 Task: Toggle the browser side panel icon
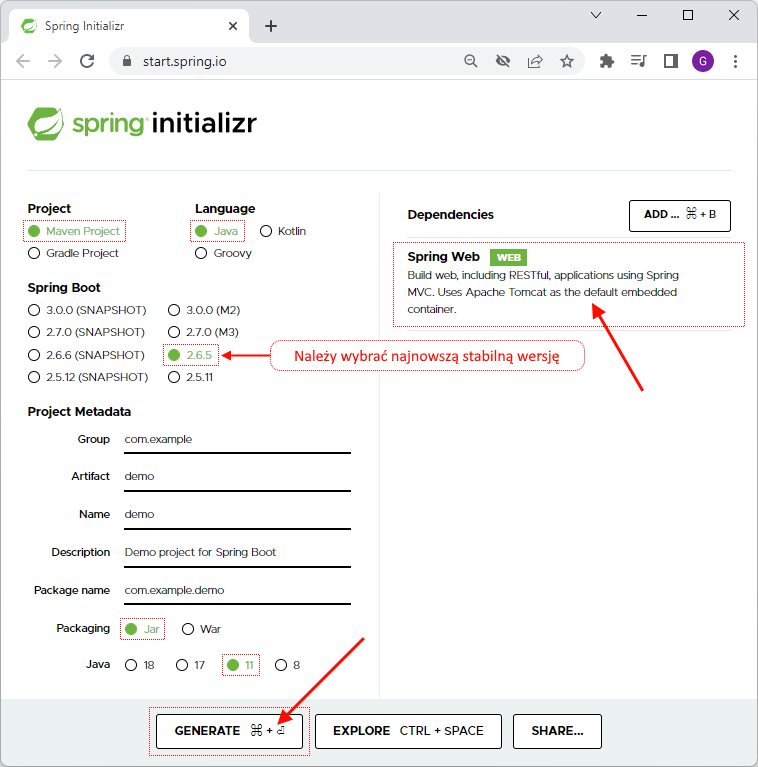click(x=670, y=61)
